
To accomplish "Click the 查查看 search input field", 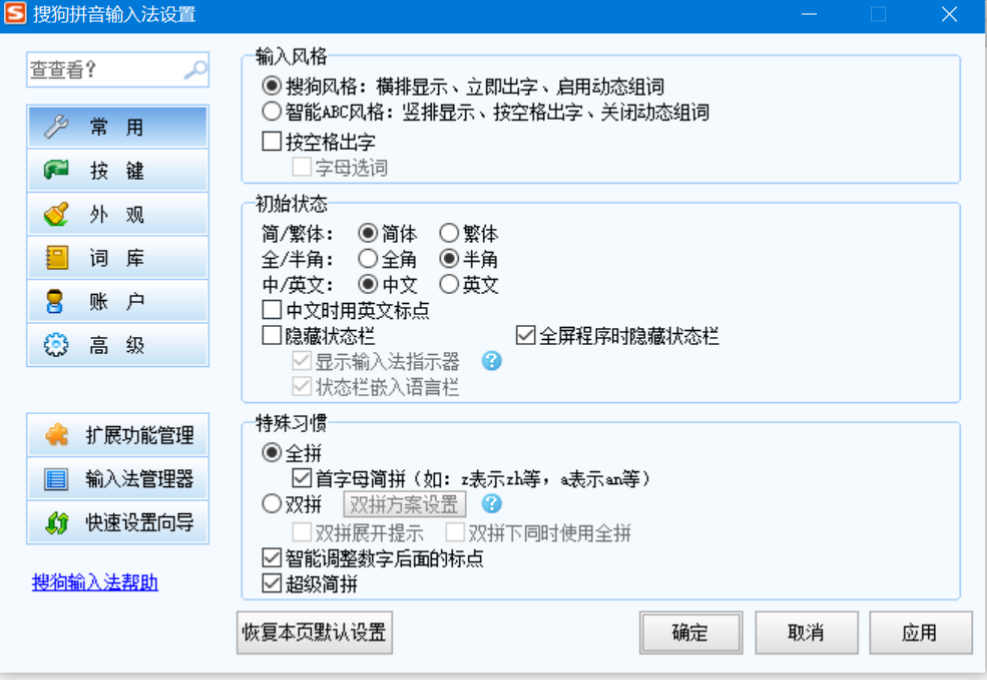I will 118,69.
